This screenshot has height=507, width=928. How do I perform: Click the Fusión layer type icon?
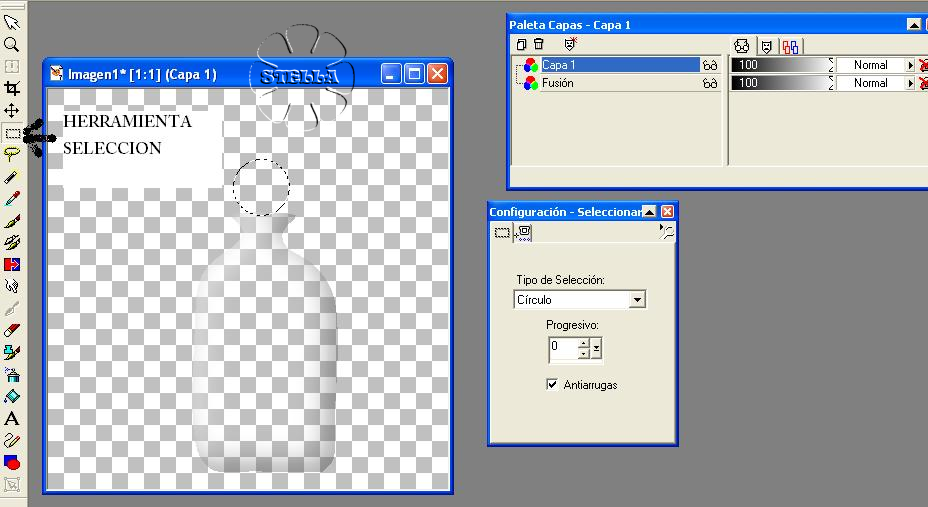coord(531,83)
